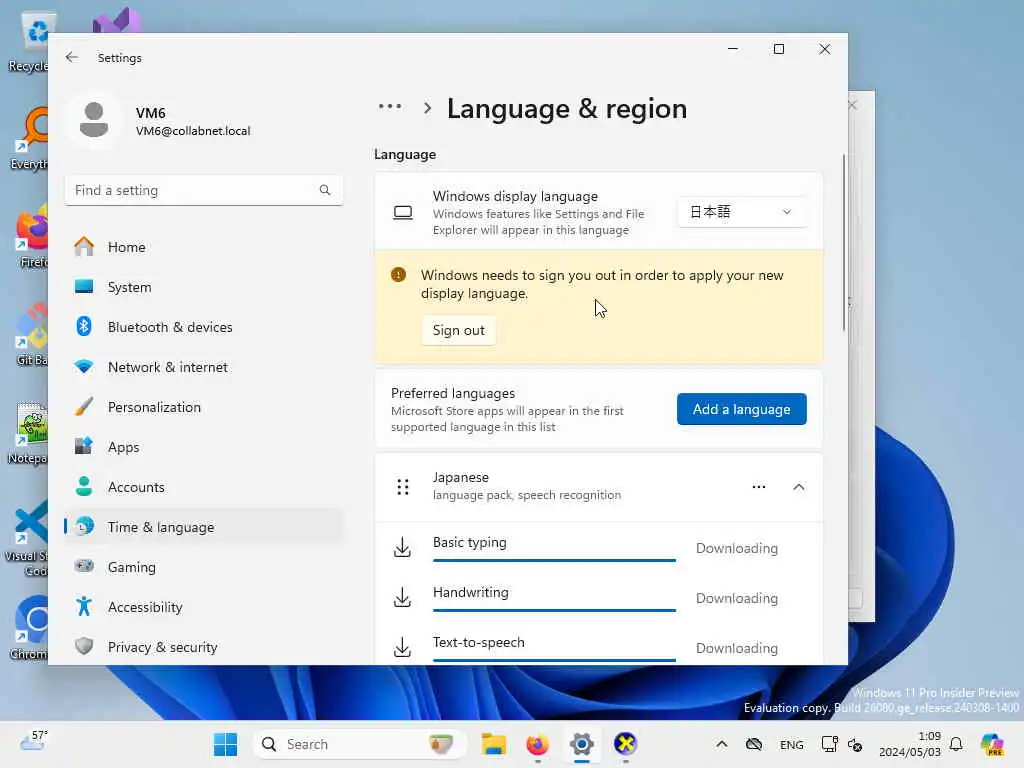The image size is (1024, 768).
Task: Click the yellow X app taskbar icon
Action: click(x=625, y=744)
